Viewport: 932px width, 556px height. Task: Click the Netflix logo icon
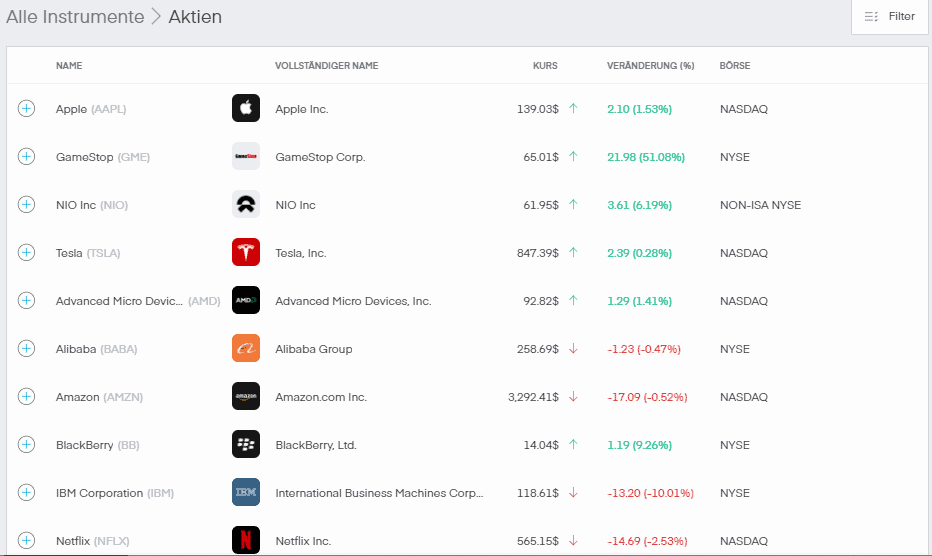tap(245, 540)
